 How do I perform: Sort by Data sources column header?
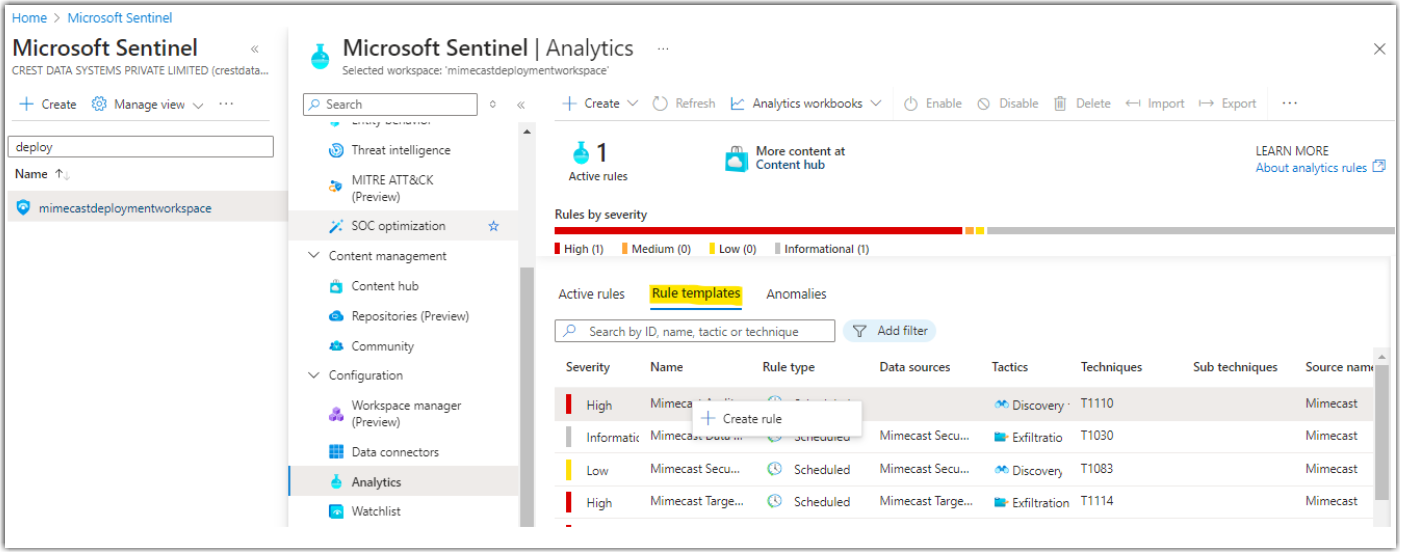click(x=915, y=367)
